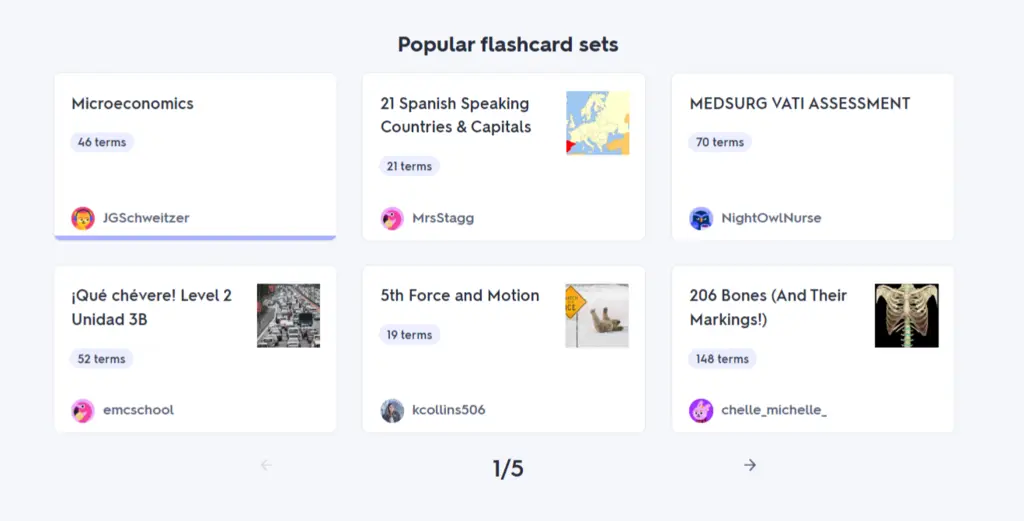Open the Europe map thumbnail
The width and height of the screenshot is (1024, 521).
(597, 123)
